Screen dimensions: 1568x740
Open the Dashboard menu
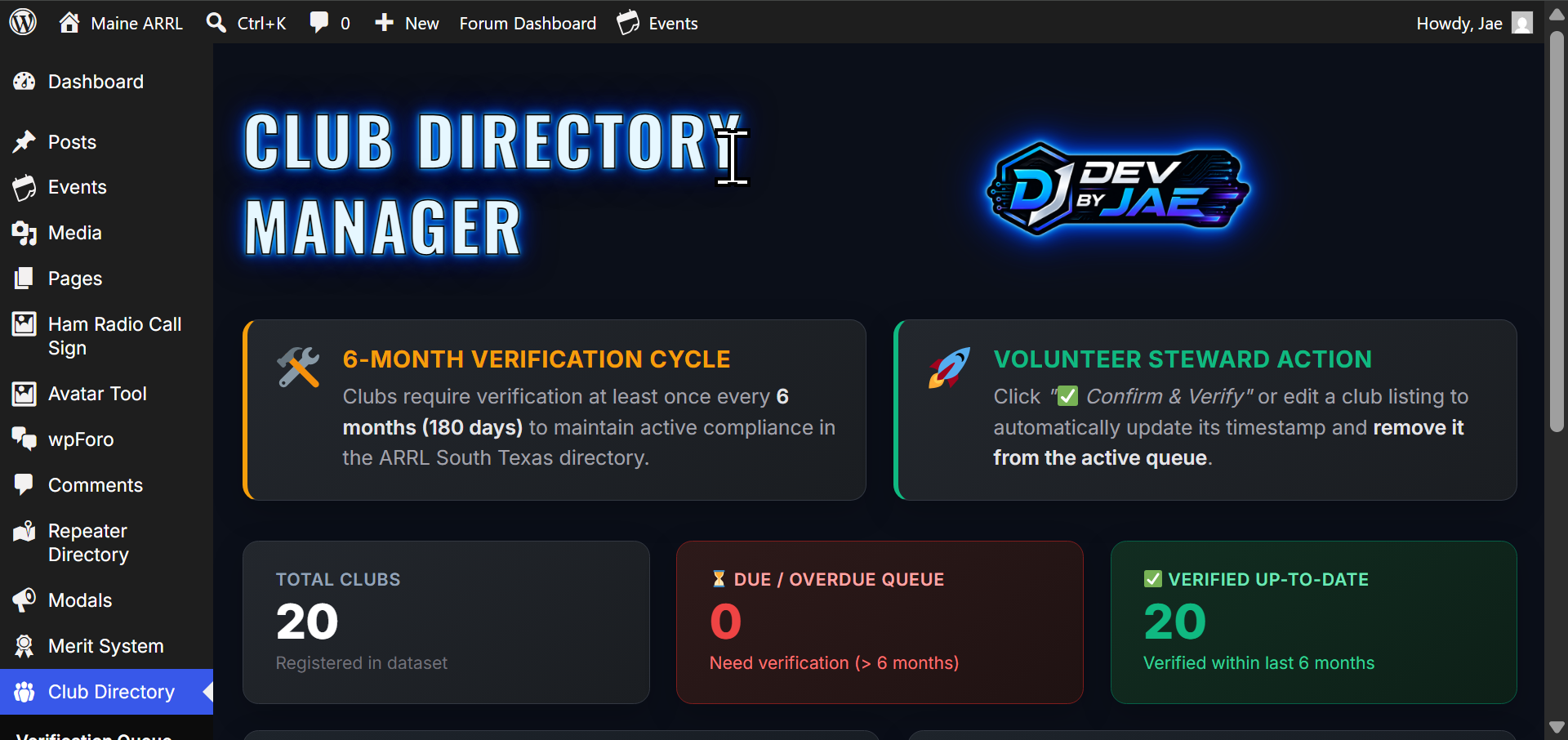(106, 82)
